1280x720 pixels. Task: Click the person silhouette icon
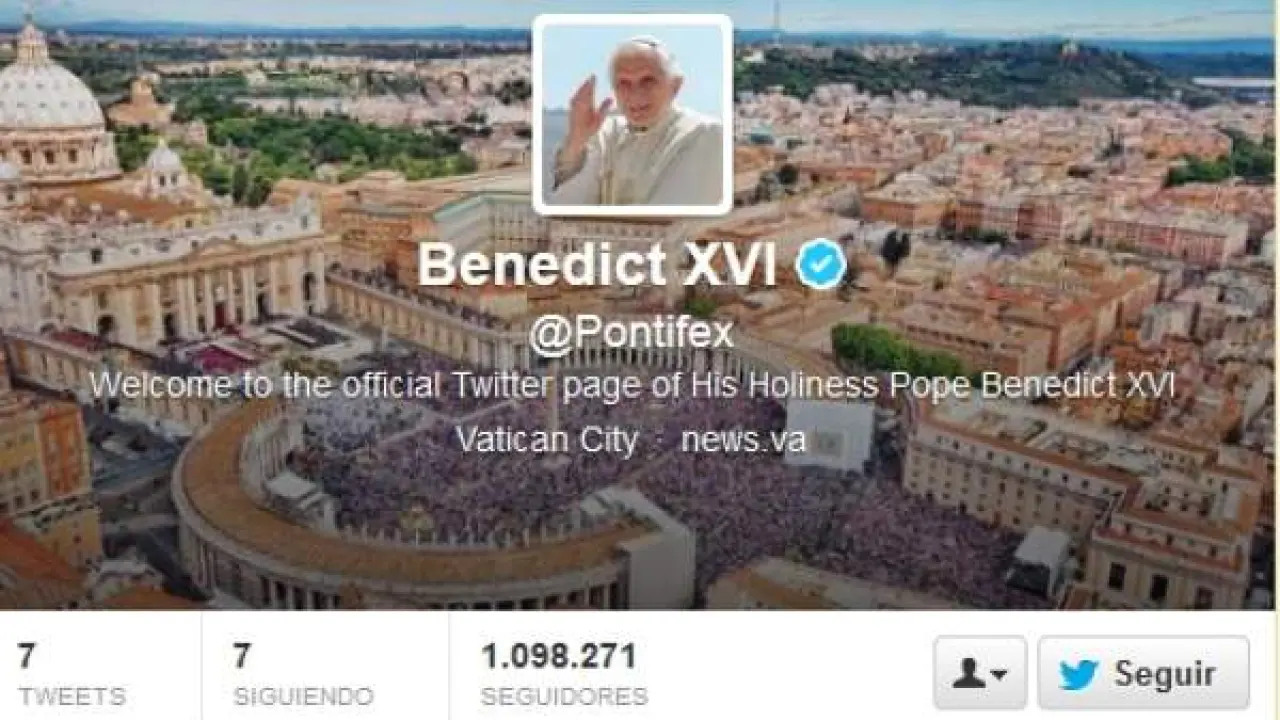click(969, 675)
